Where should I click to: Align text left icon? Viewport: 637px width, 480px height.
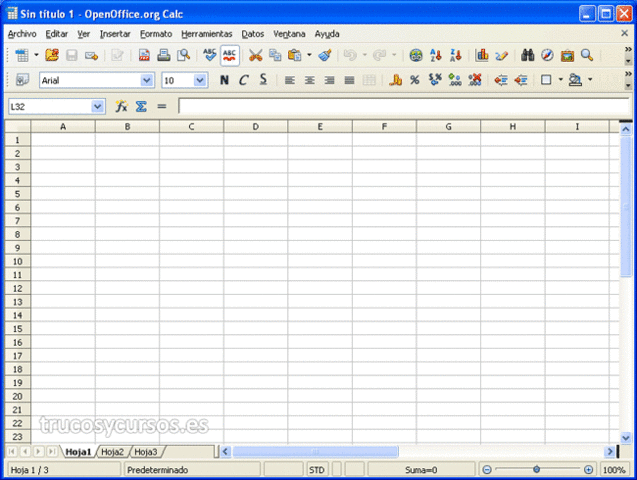click(x=290, y=80)
